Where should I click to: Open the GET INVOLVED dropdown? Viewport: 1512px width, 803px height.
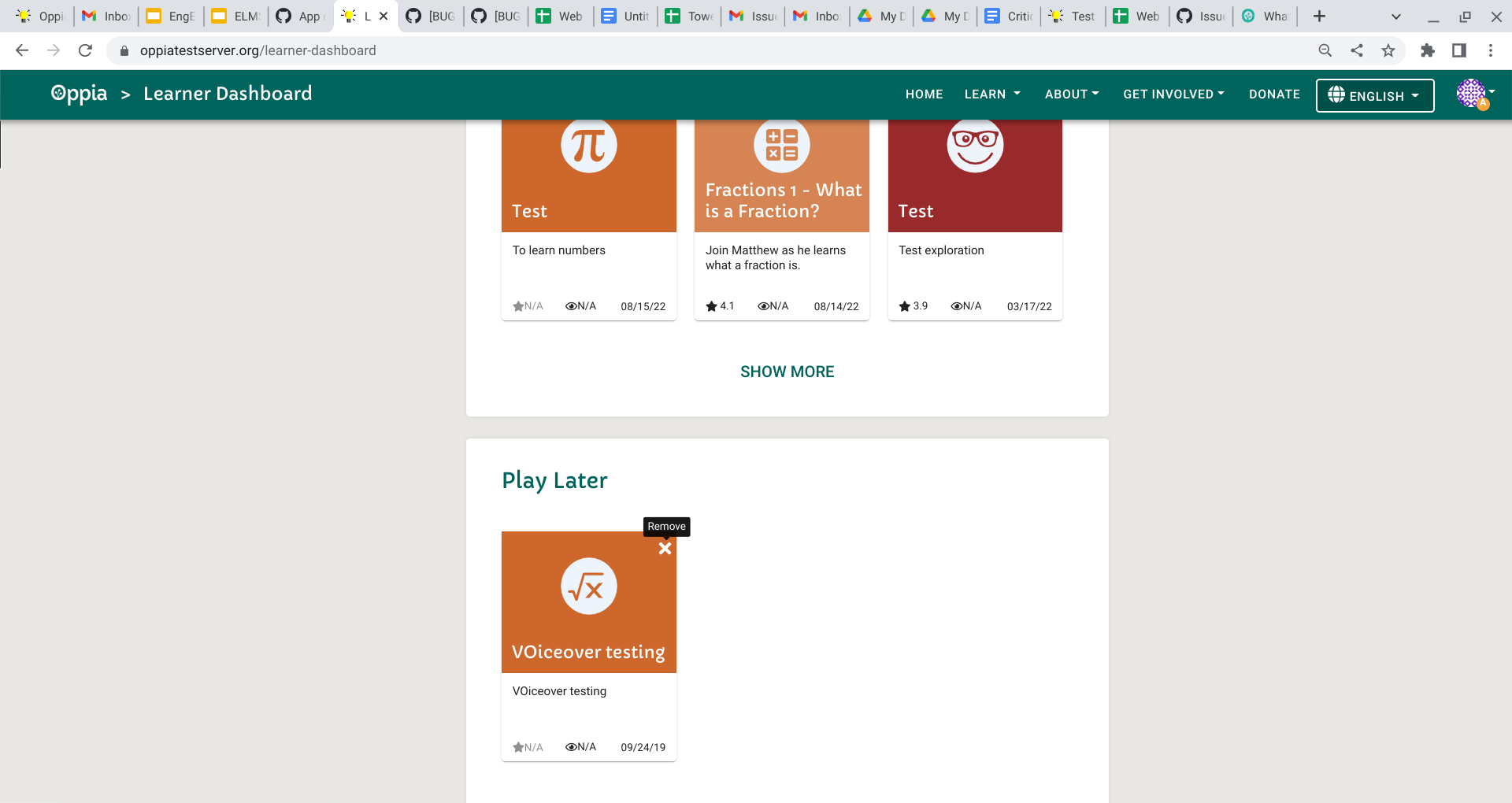[x=1173, y=94]
